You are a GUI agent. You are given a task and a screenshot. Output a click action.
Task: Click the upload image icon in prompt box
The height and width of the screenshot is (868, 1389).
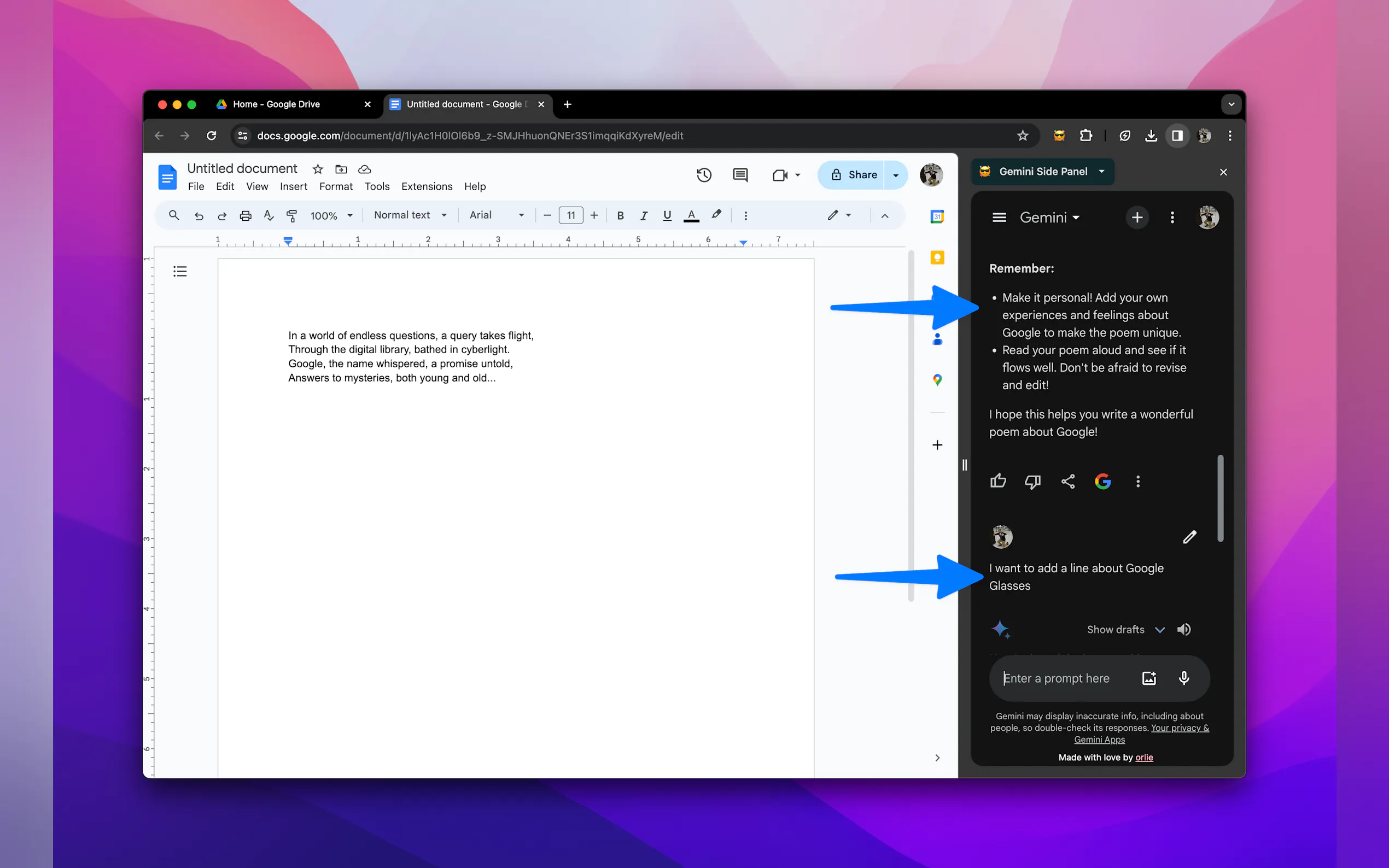tap(1148, 678)
